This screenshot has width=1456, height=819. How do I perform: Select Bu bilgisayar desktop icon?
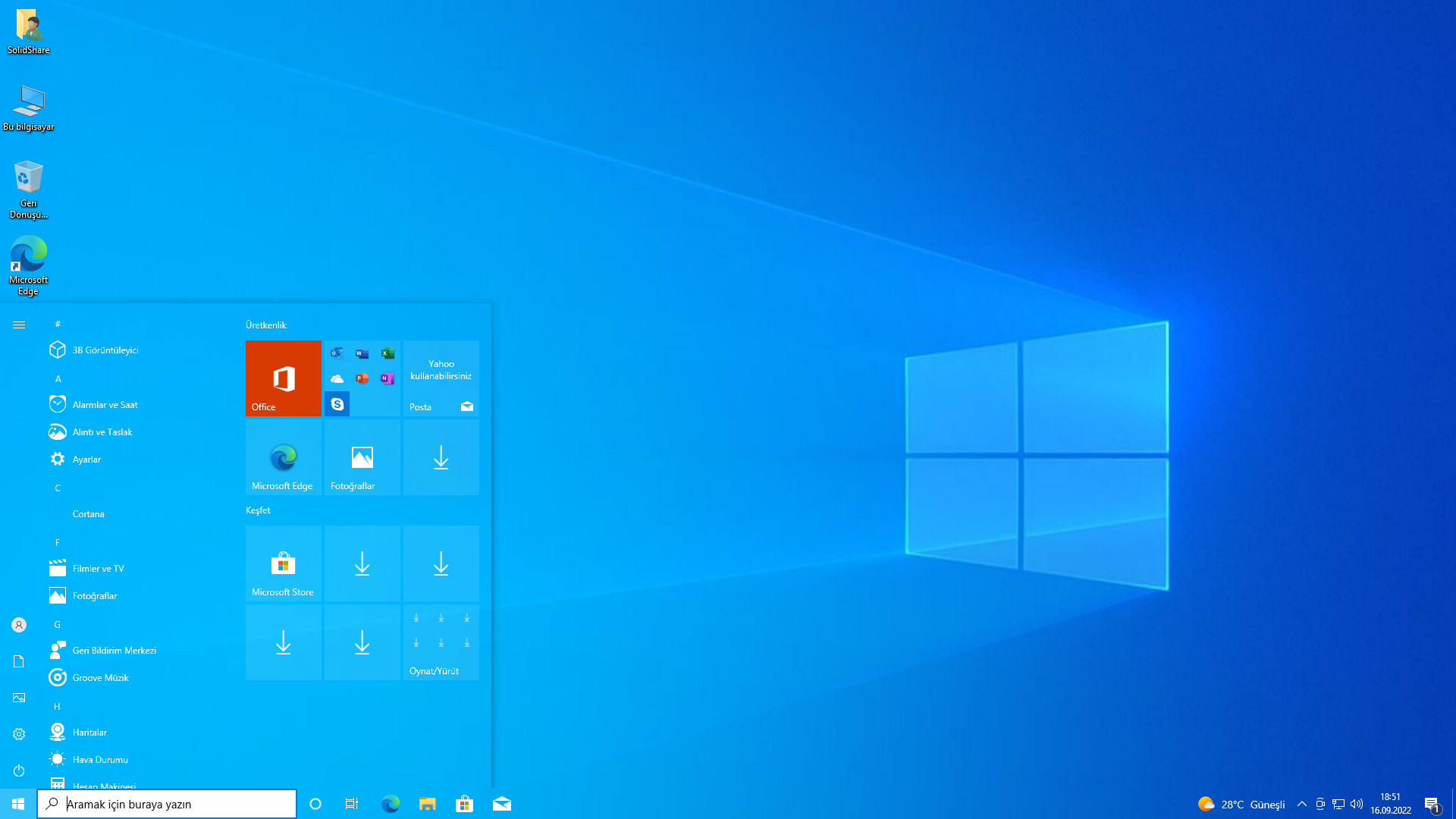coord(28,108)
